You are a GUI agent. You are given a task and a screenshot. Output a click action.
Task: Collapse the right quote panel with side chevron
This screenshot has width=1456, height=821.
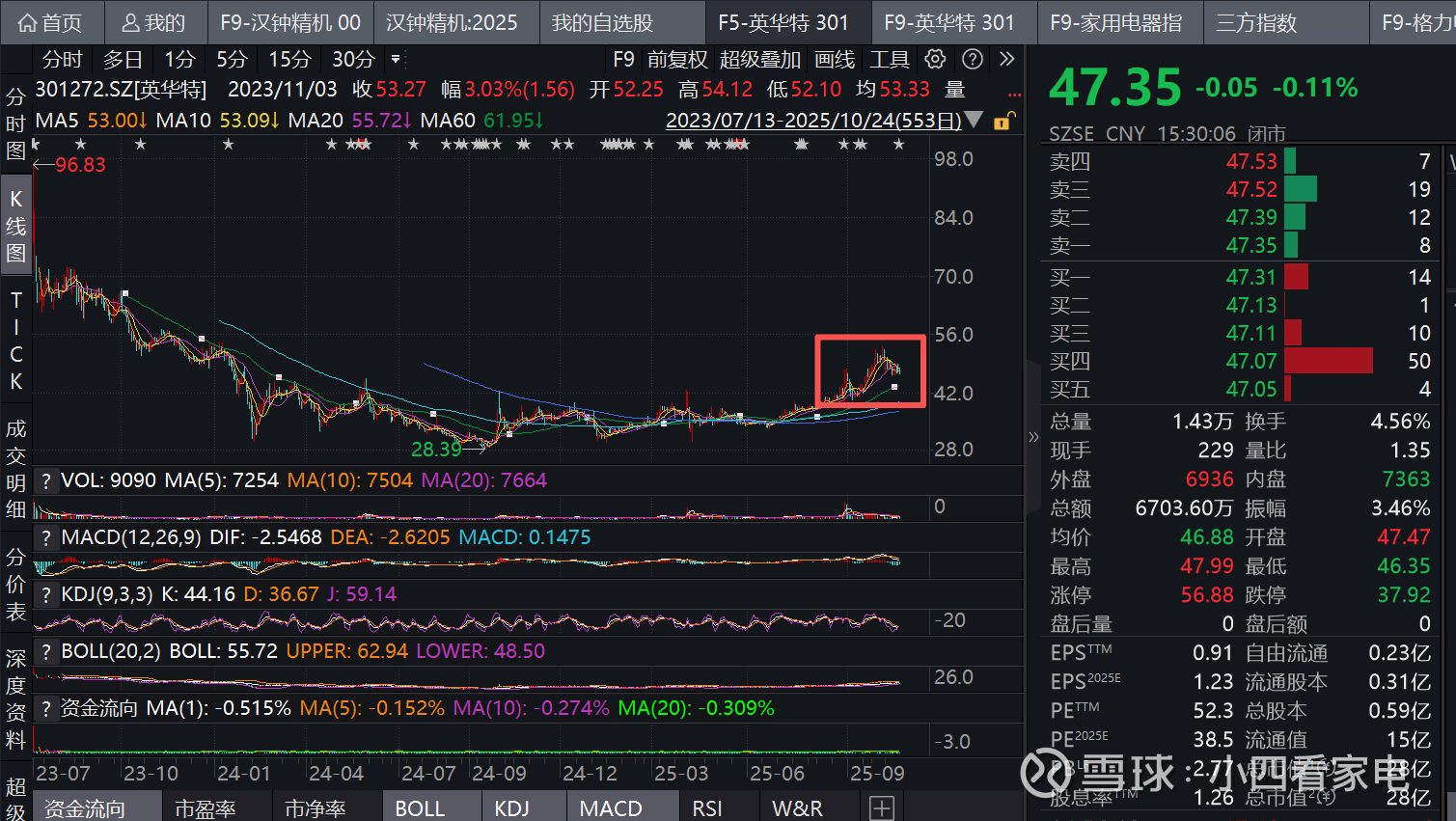[x=1033, y=437]
